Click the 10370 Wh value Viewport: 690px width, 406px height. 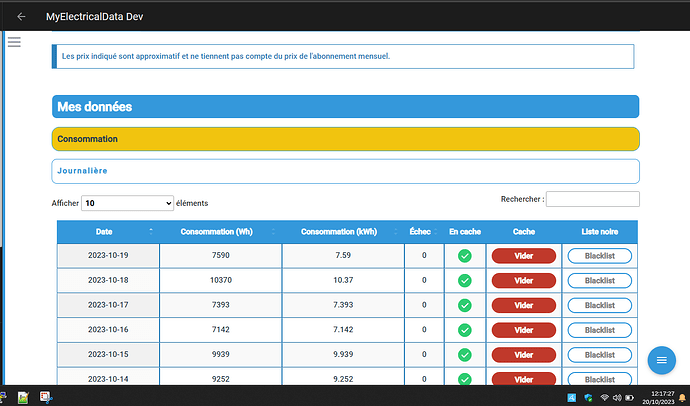click(220, 280)
